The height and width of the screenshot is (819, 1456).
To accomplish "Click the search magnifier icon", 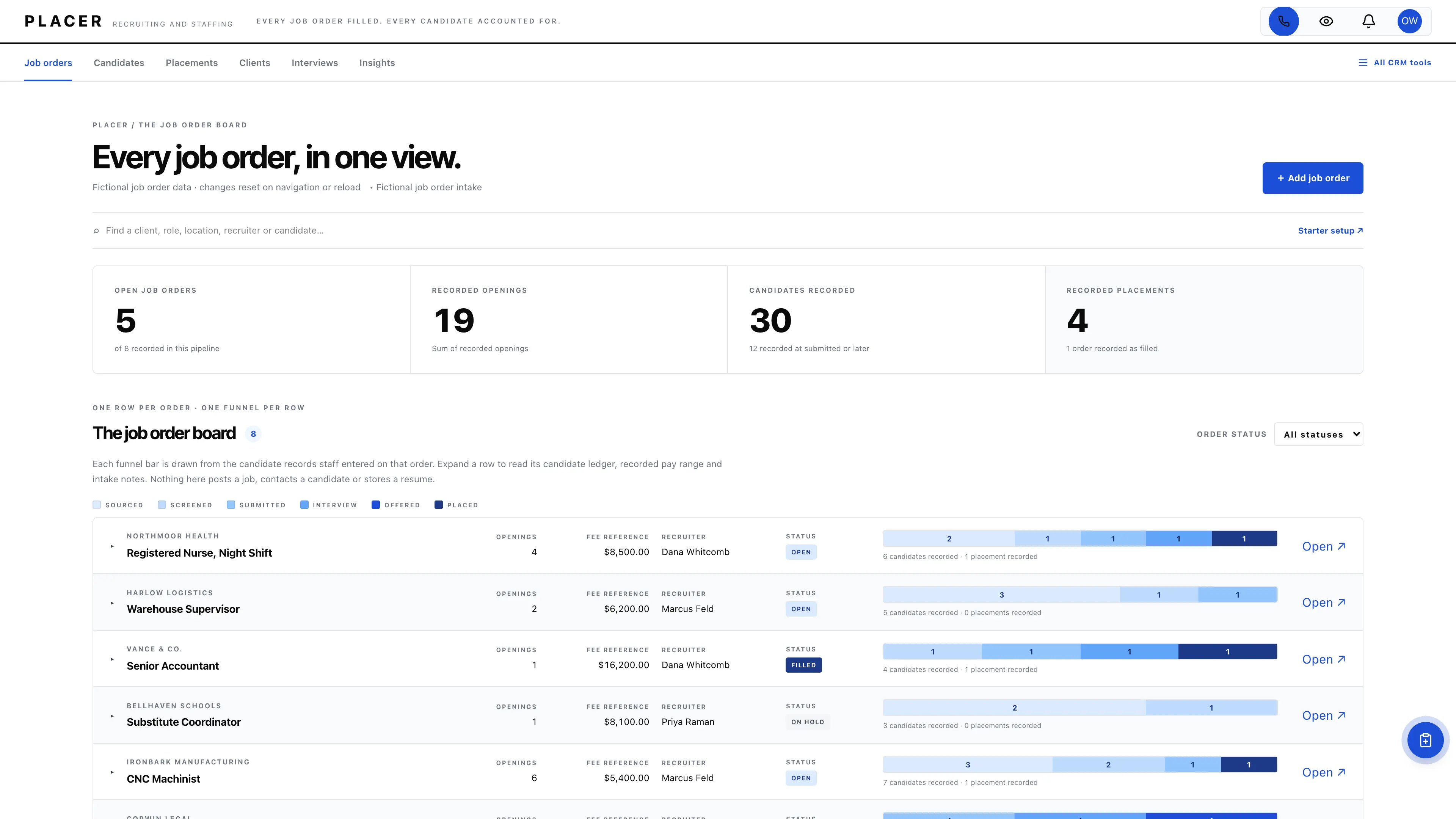I will 96,231.
